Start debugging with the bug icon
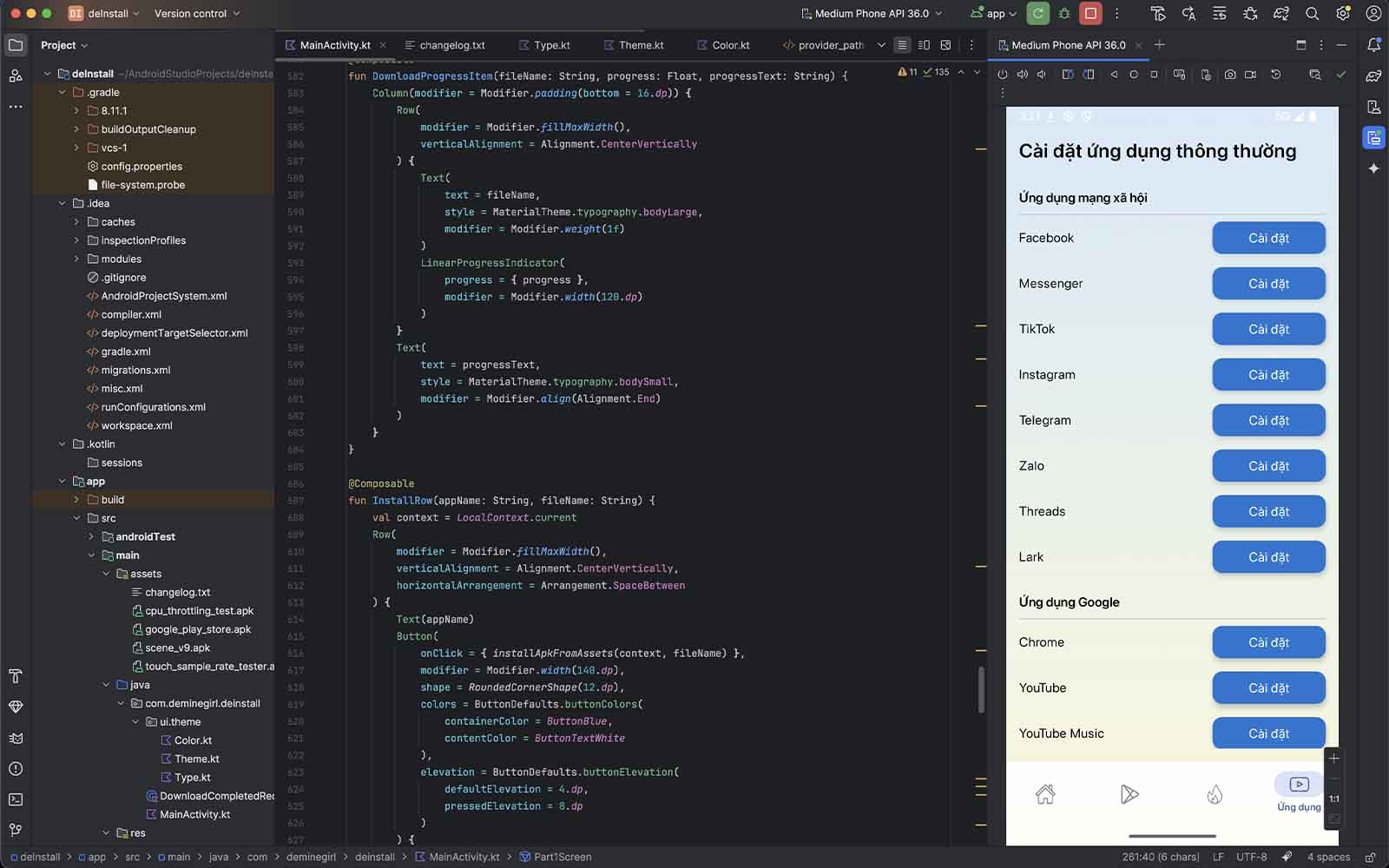Viewport: 1389px width, 868px height. point(1064,13)
